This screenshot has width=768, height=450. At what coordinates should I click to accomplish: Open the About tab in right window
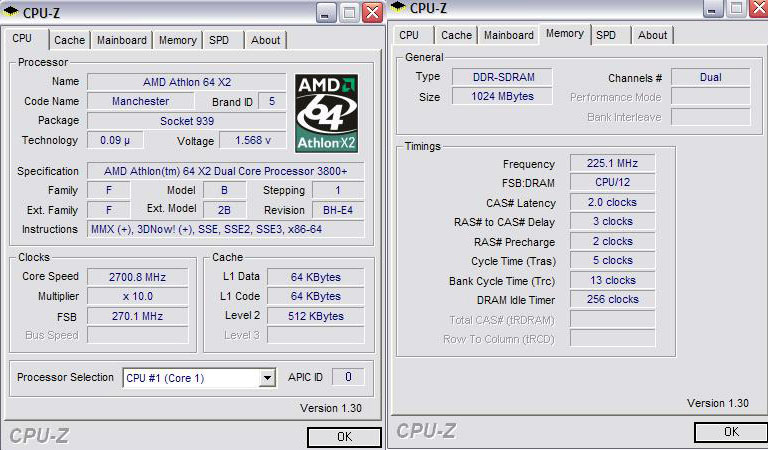652,35
